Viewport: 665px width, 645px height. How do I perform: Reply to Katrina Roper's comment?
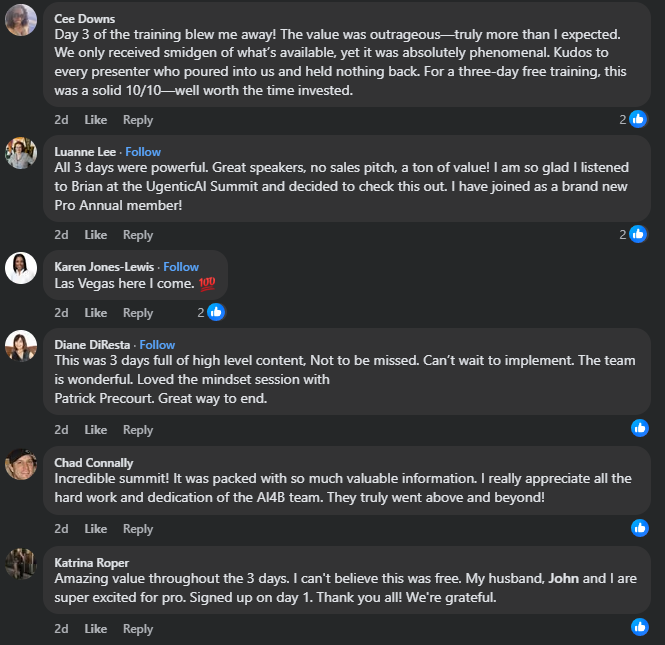click(138, 629)
